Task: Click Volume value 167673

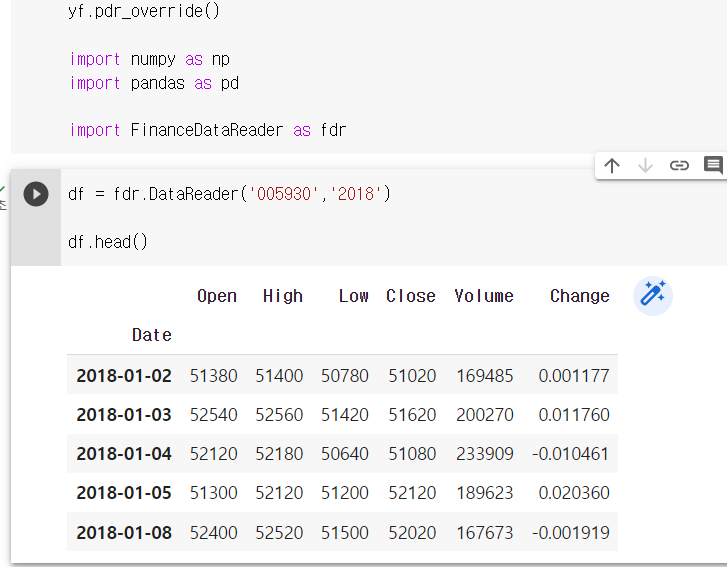Action: (x=485, y=532)
